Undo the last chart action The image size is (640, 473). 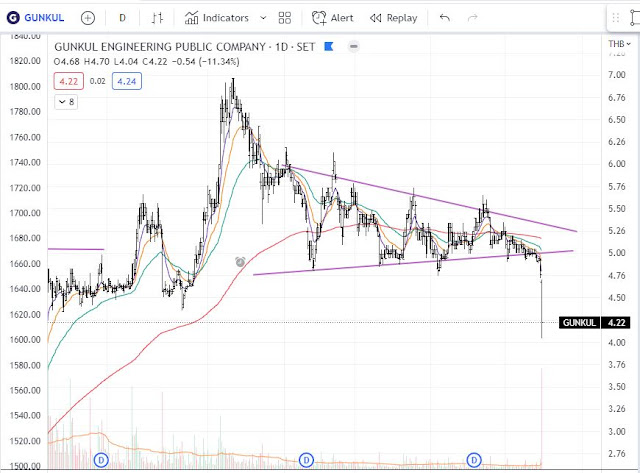coord(444,18)
